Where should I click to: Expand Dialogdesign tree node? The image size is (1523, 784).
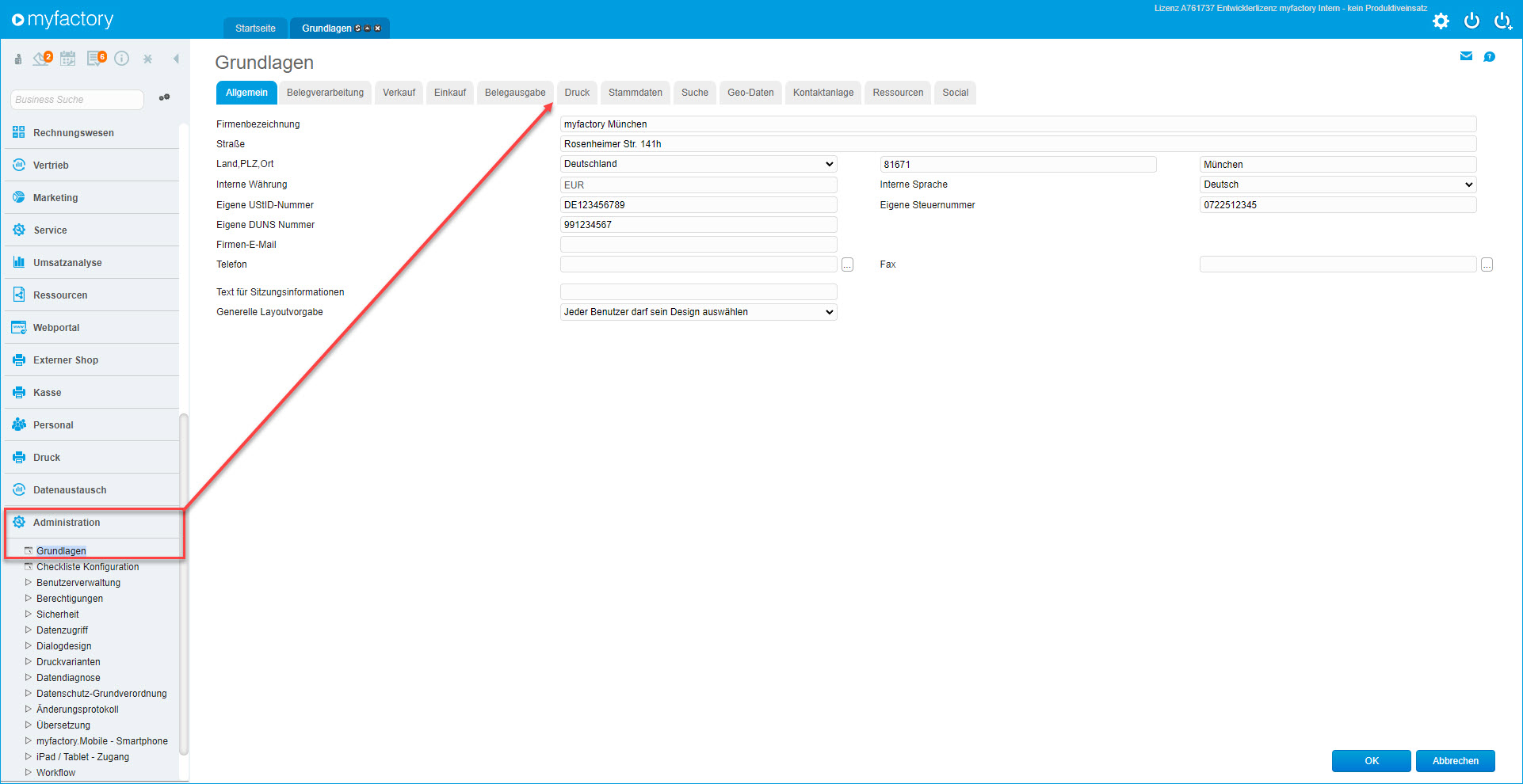(x=29, y=645)
